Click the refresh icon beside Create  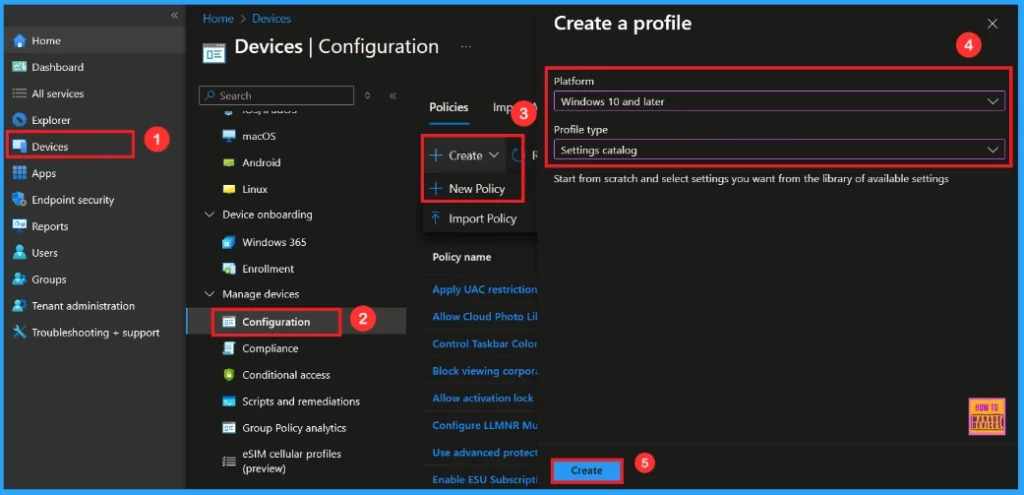[517, 155]
